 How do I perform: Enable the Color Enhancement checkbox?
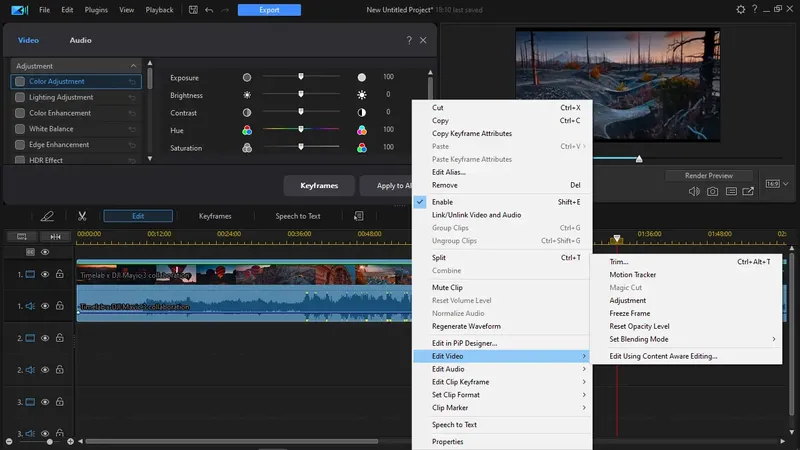[x=20, y=113]
